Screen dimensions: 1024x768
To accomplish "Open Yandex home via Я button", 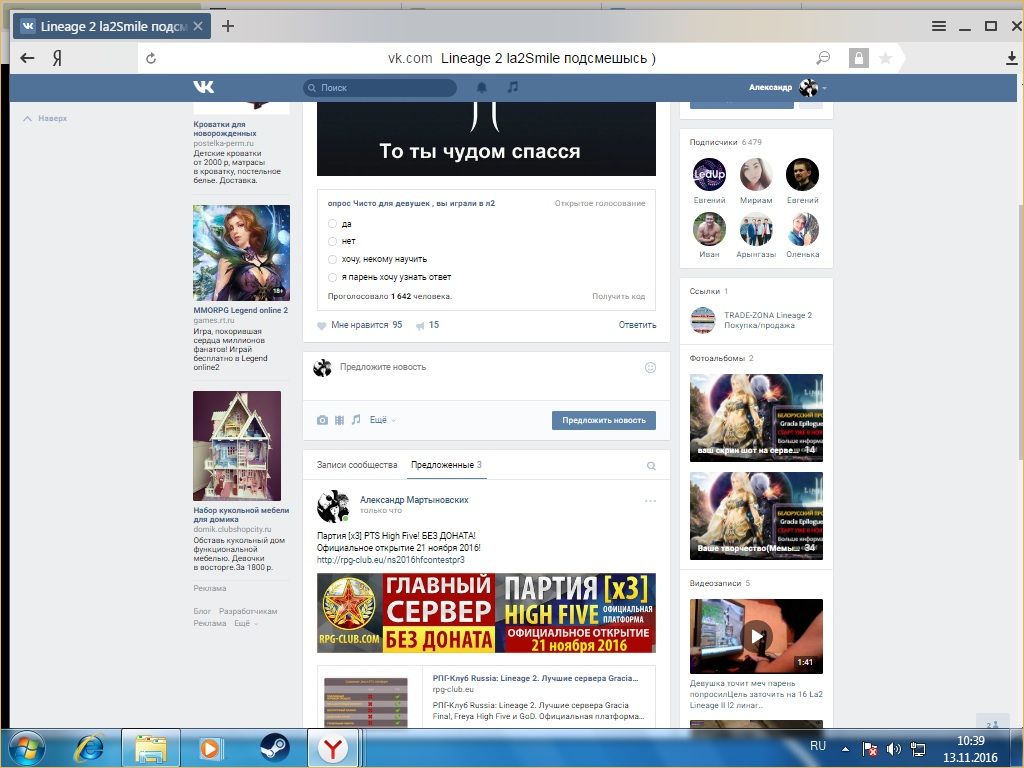I will click(x=57, y=58).
